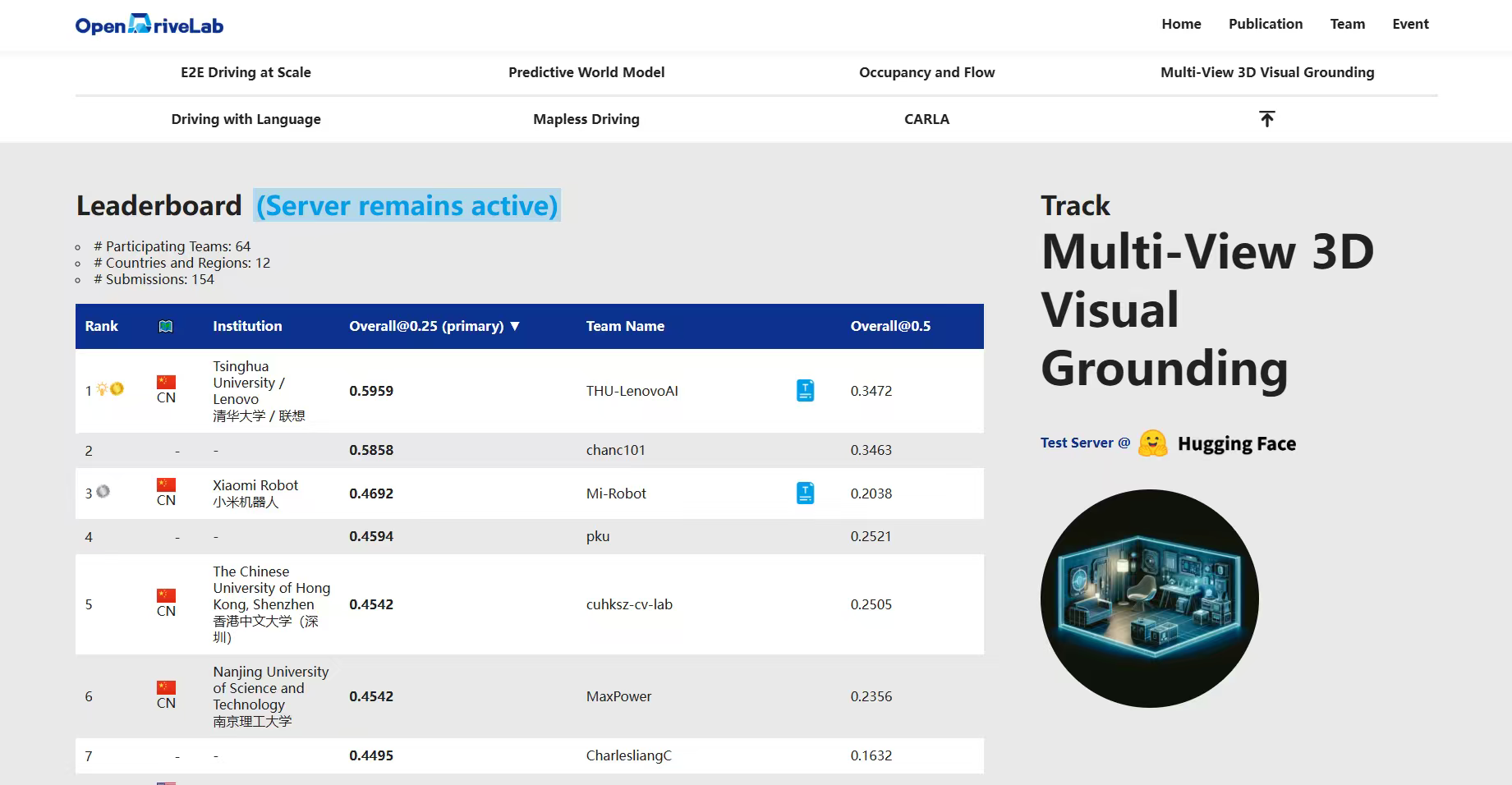Select team name chanc101
Image resolution: width=1512 pixels, height=785 pixels.
[616, 450]
